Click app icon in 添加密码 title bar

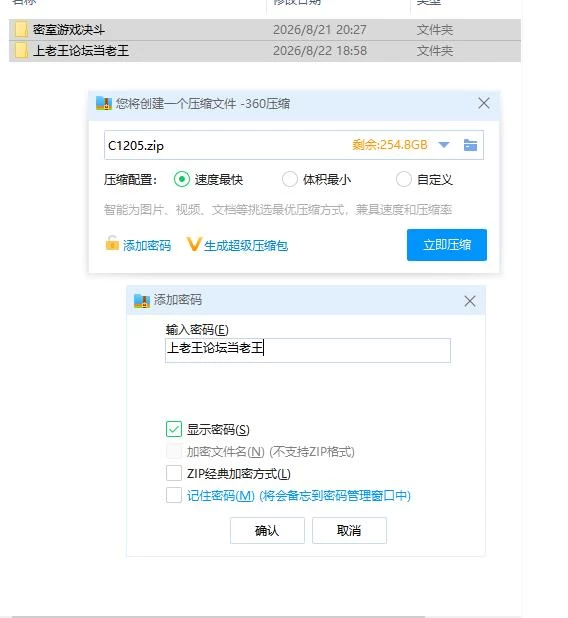(142, 301)
